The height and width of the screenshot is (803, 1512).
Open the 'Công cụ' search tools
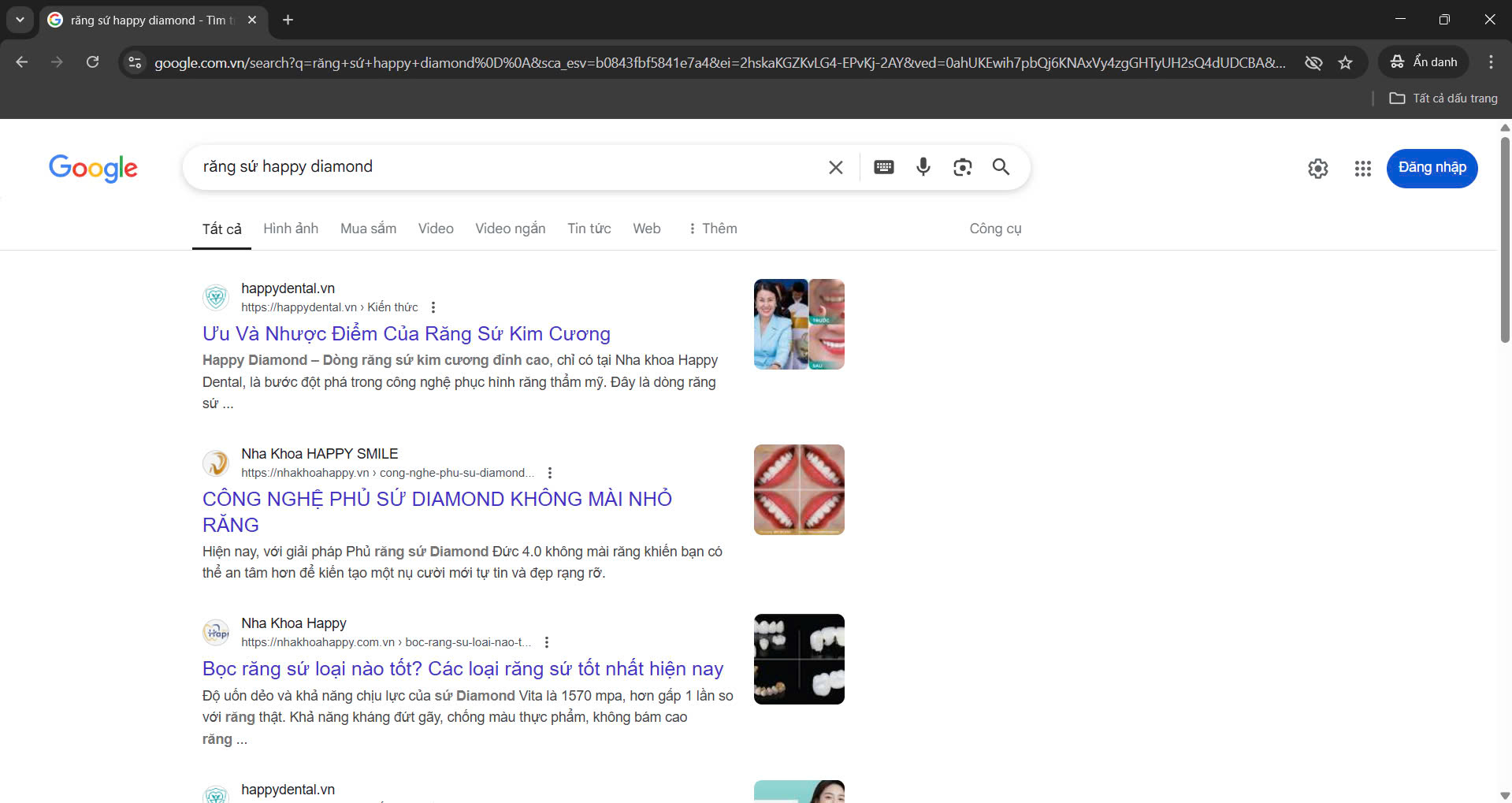[995, 229]
